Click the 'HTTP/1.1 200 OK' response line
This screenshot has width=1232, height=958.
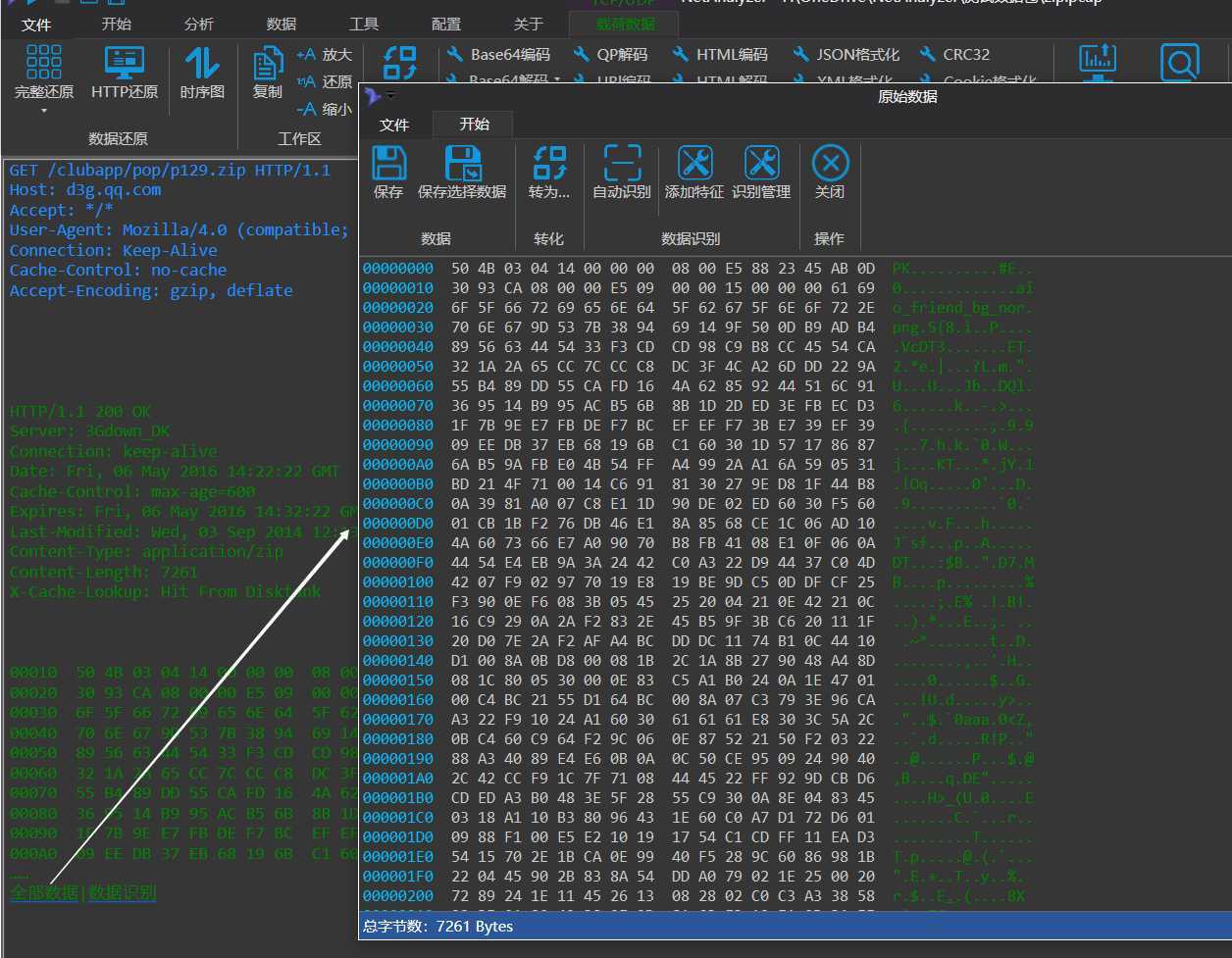[80, 411]
